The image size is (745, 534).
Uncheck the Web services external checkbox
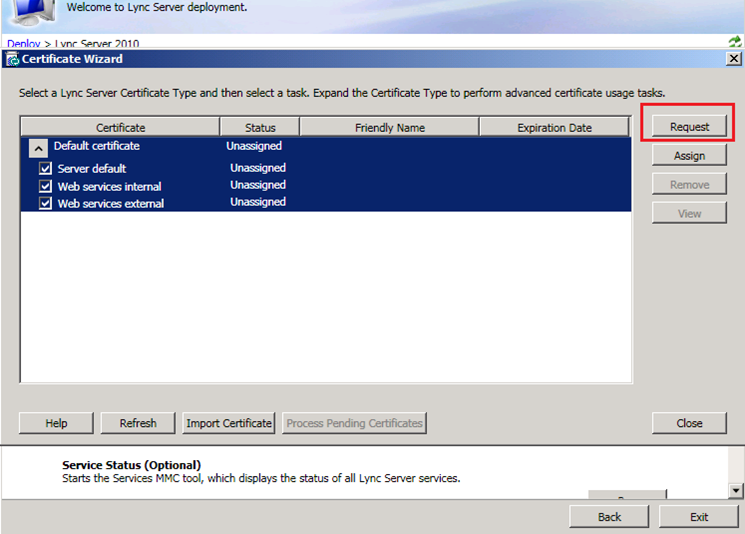pyautogui.click(x=46, y=203)
